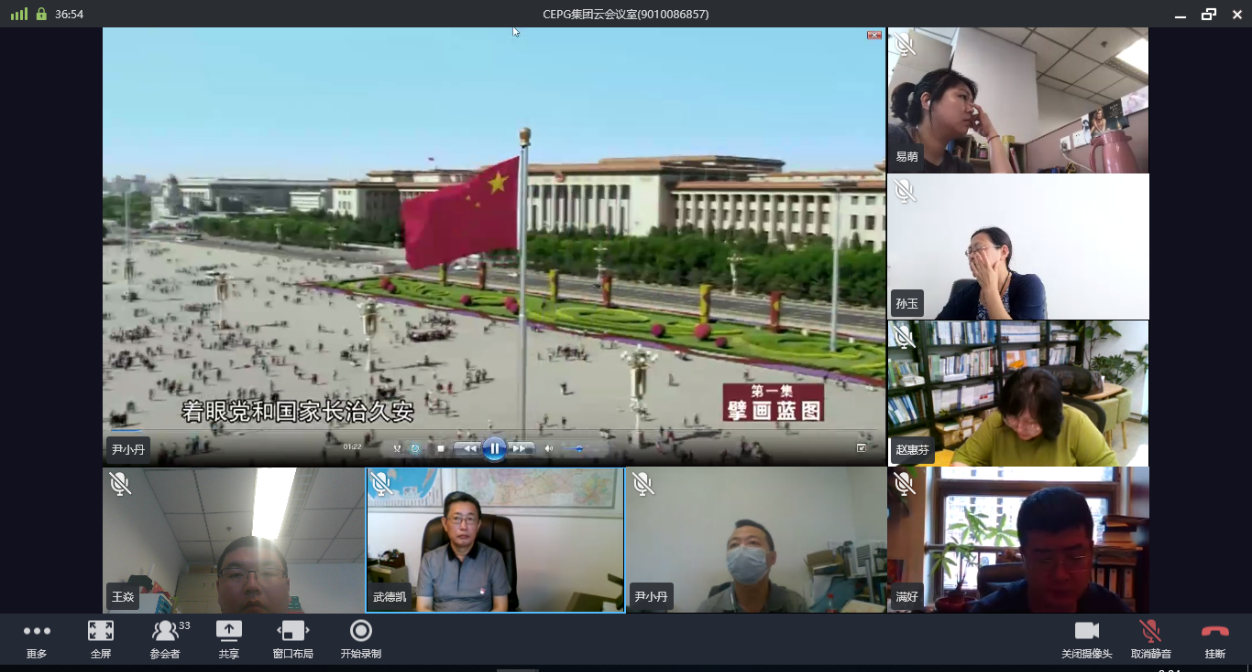Select 武德凯 participant video tile

point(495,540)
